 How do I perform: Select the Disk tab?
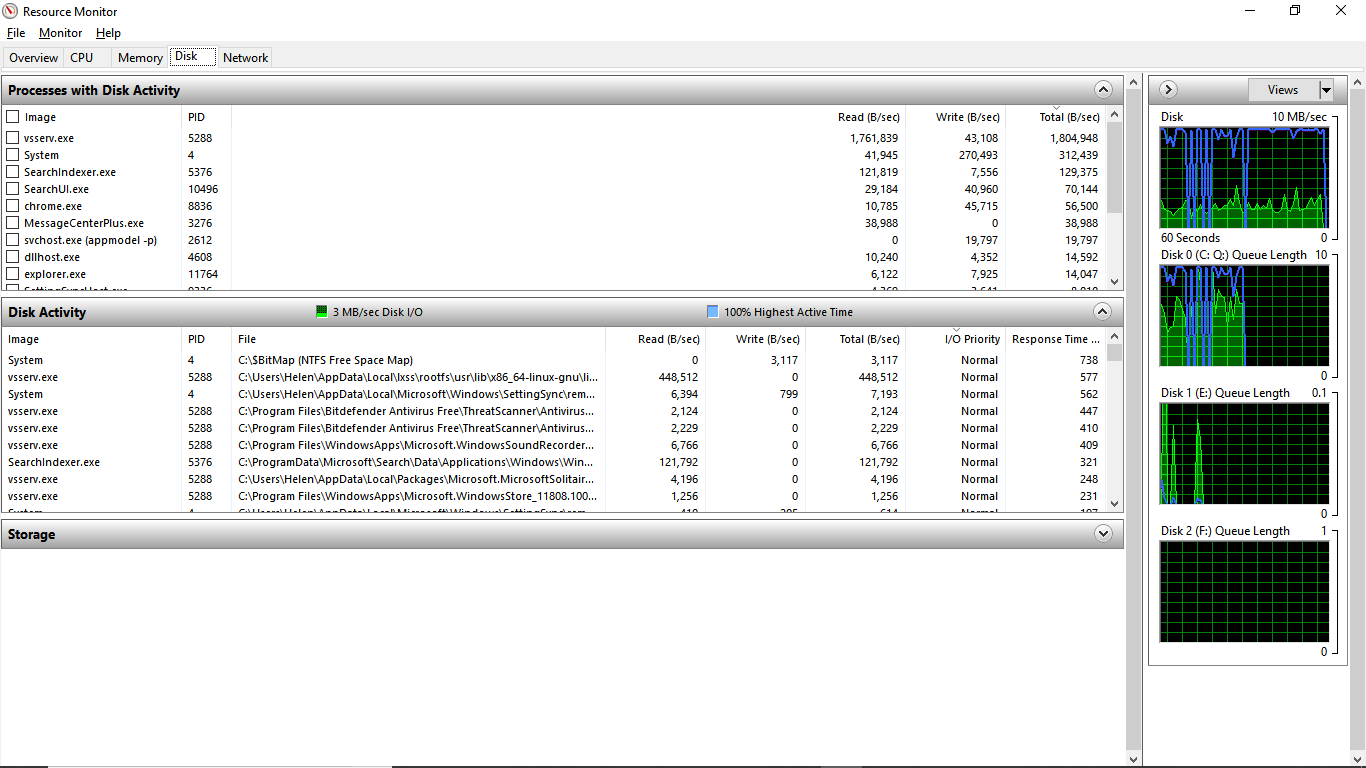tap(193, 56)
